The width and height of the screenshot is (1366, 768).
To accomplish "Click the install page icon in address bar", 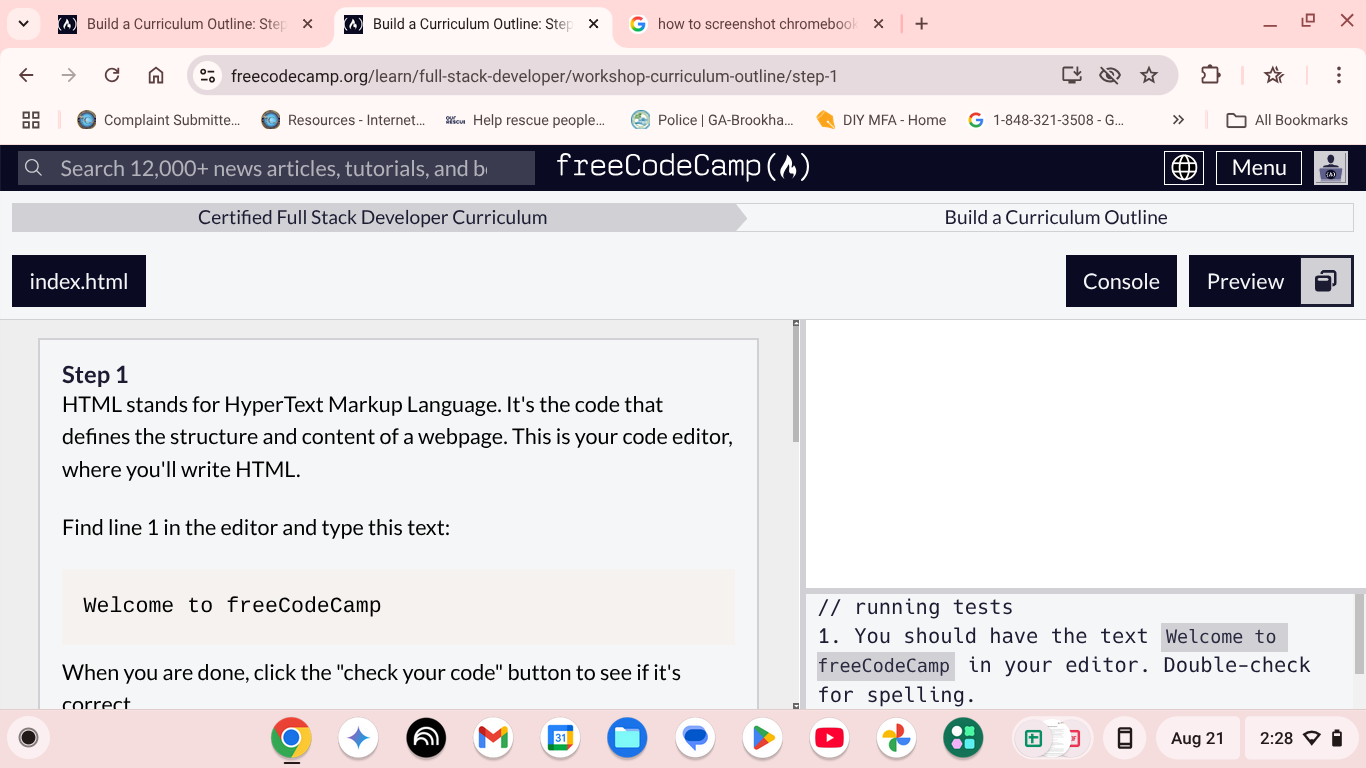I will tap(1072, 74).
